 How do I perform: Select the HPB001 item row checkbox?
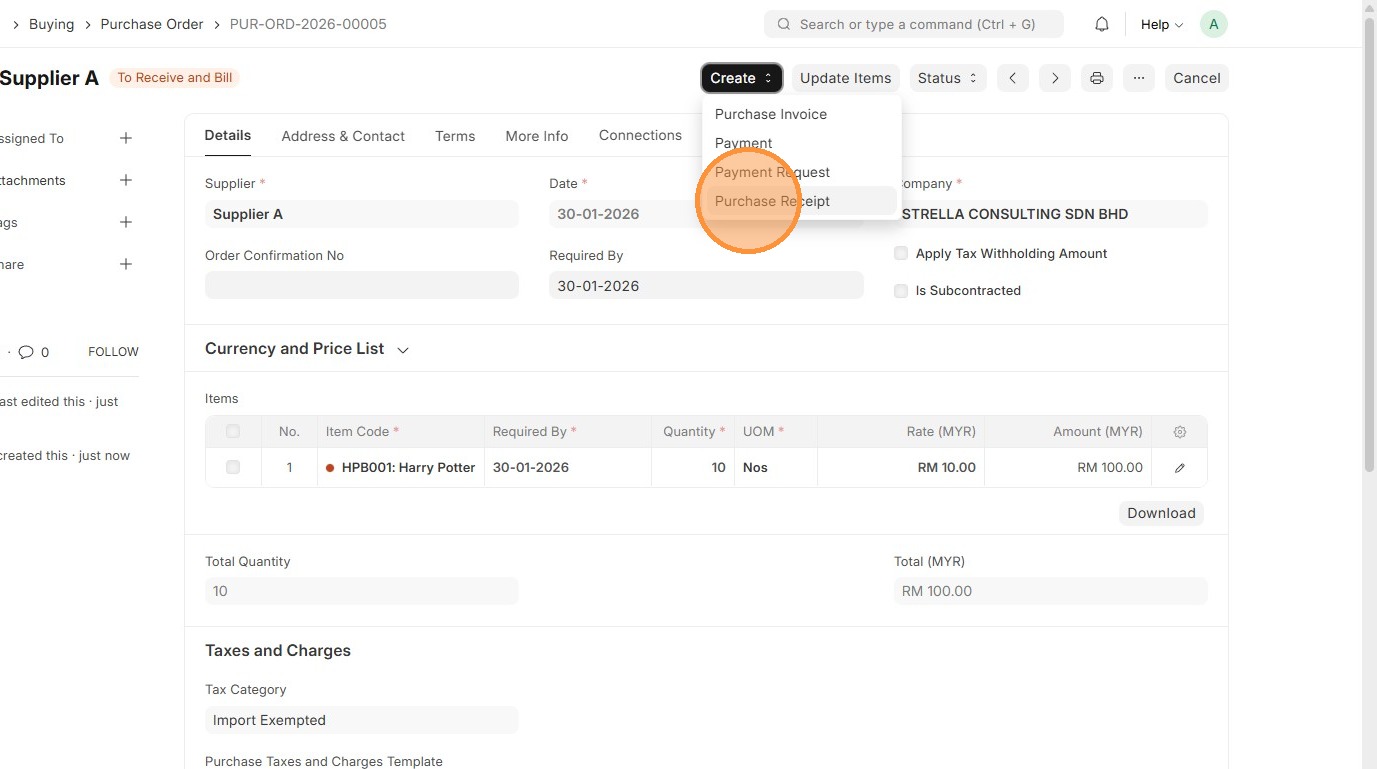pyautogui.click(x=233, y=467)
